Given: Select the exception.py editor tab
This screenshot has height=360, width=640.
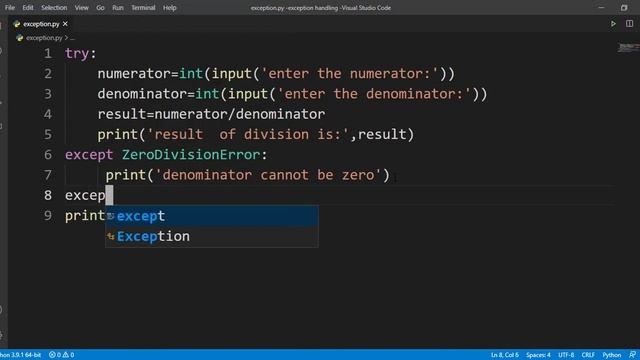Looking at the screenshot, I should click(x=41, y=24).
